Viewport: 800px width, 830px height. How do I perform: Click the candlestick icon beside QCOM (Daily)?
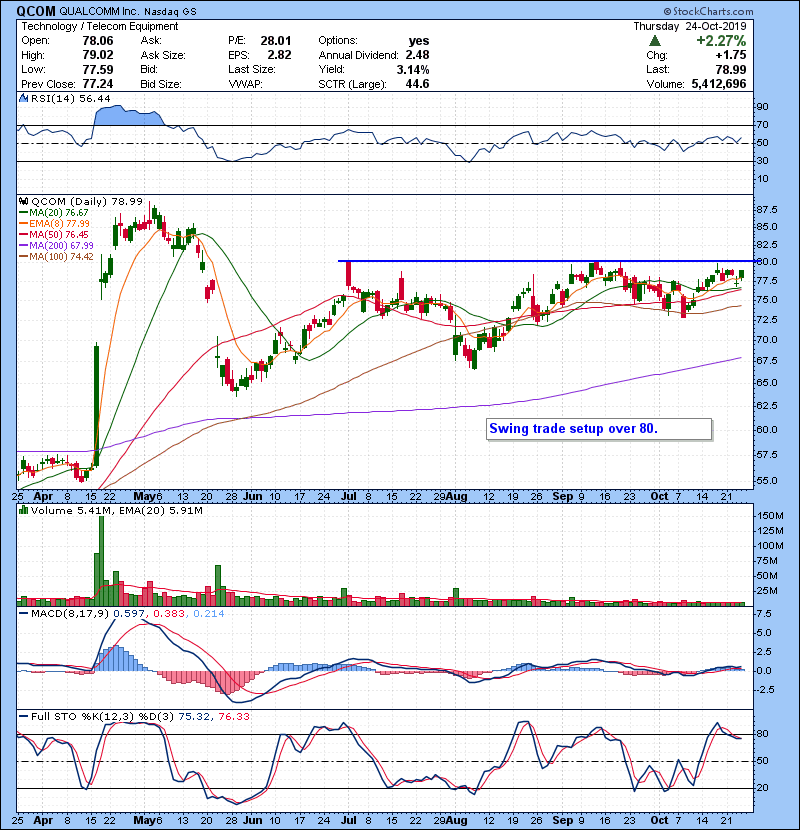[23, 201]
